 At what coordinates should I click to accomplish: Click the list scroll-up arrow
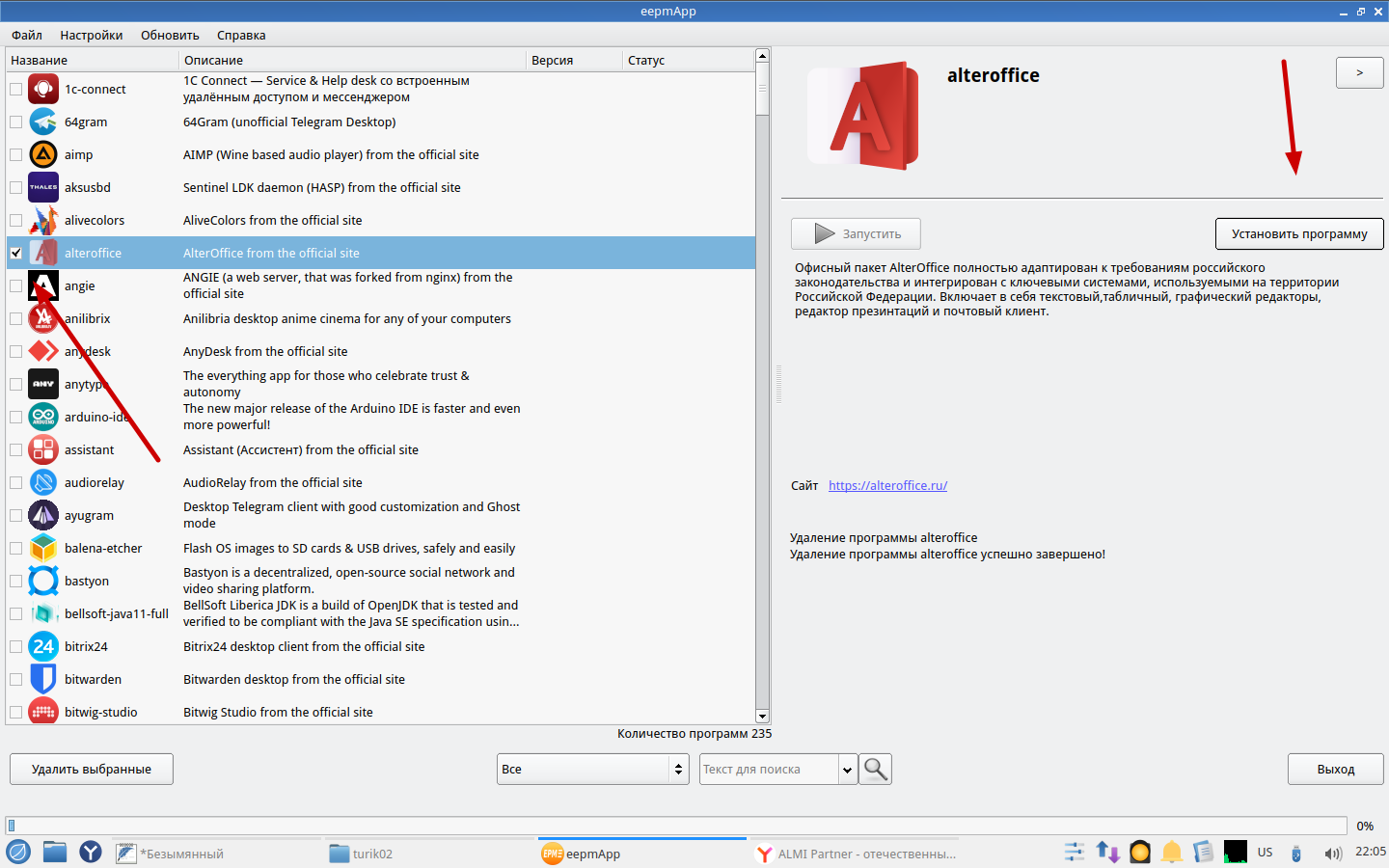point(762,56)
